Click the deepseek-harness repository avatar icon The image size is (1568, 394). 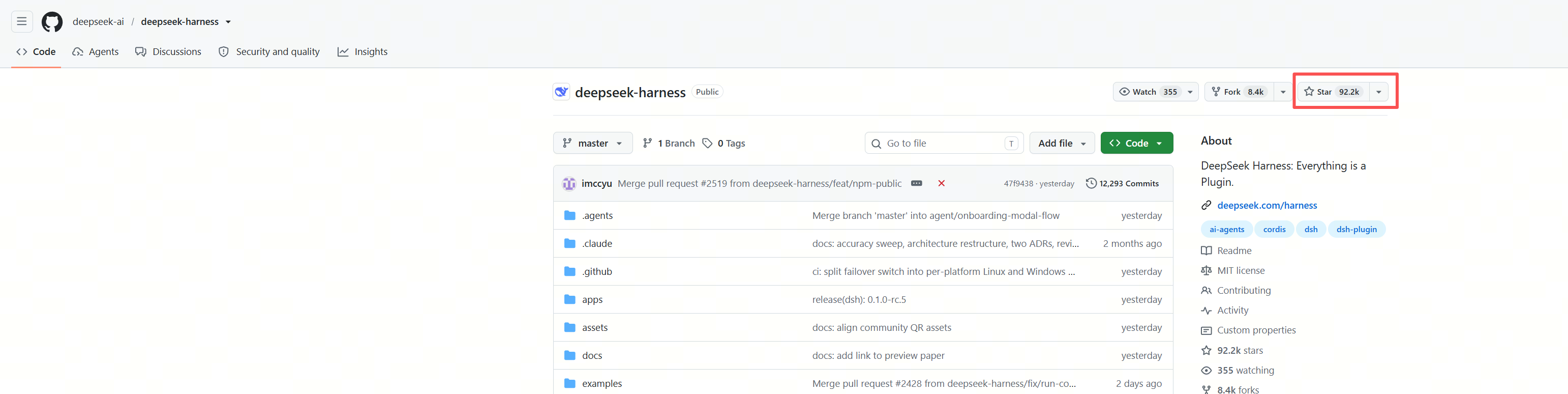pos(561,92)
